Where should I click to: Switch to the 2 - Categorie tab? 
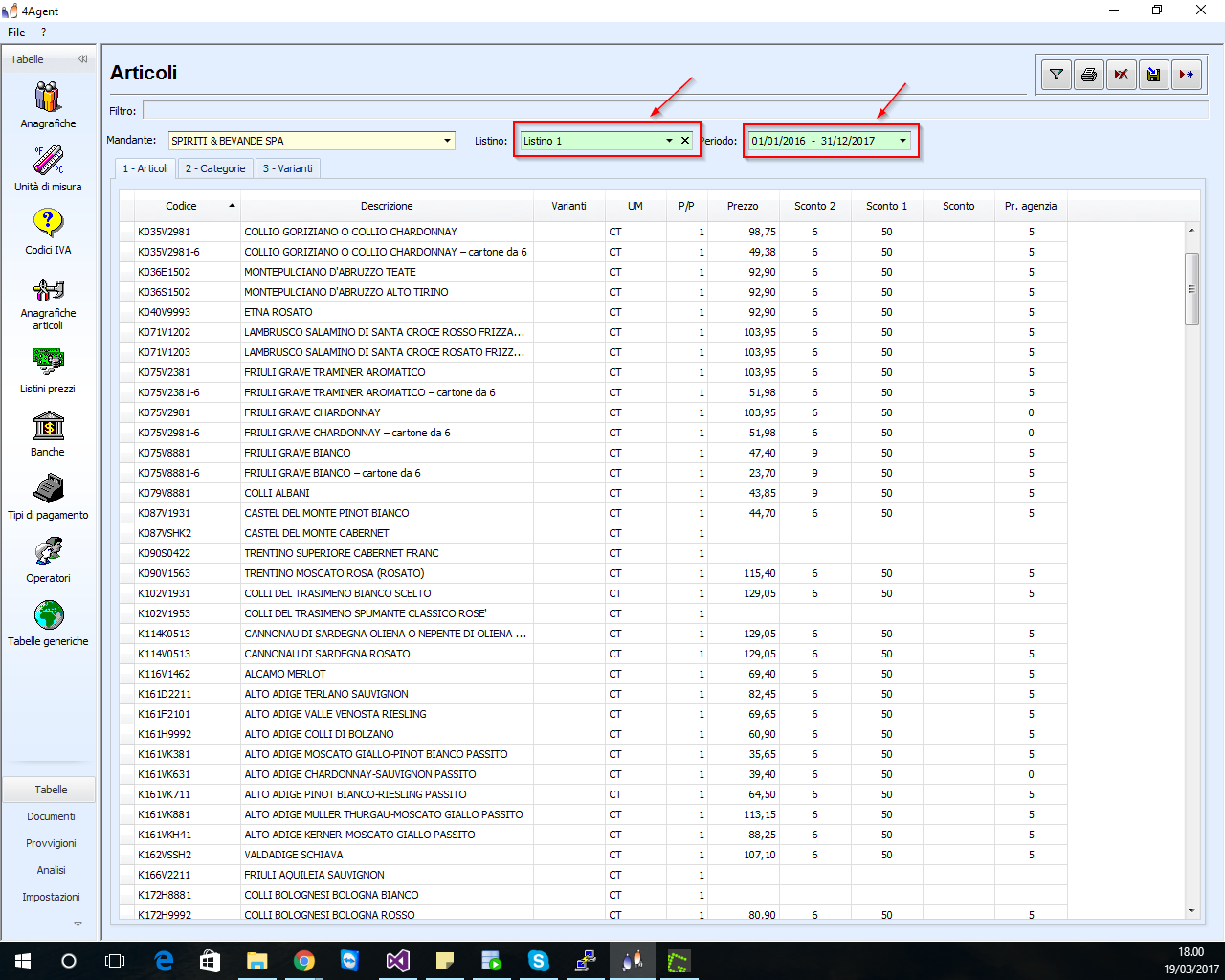point(215,168)
